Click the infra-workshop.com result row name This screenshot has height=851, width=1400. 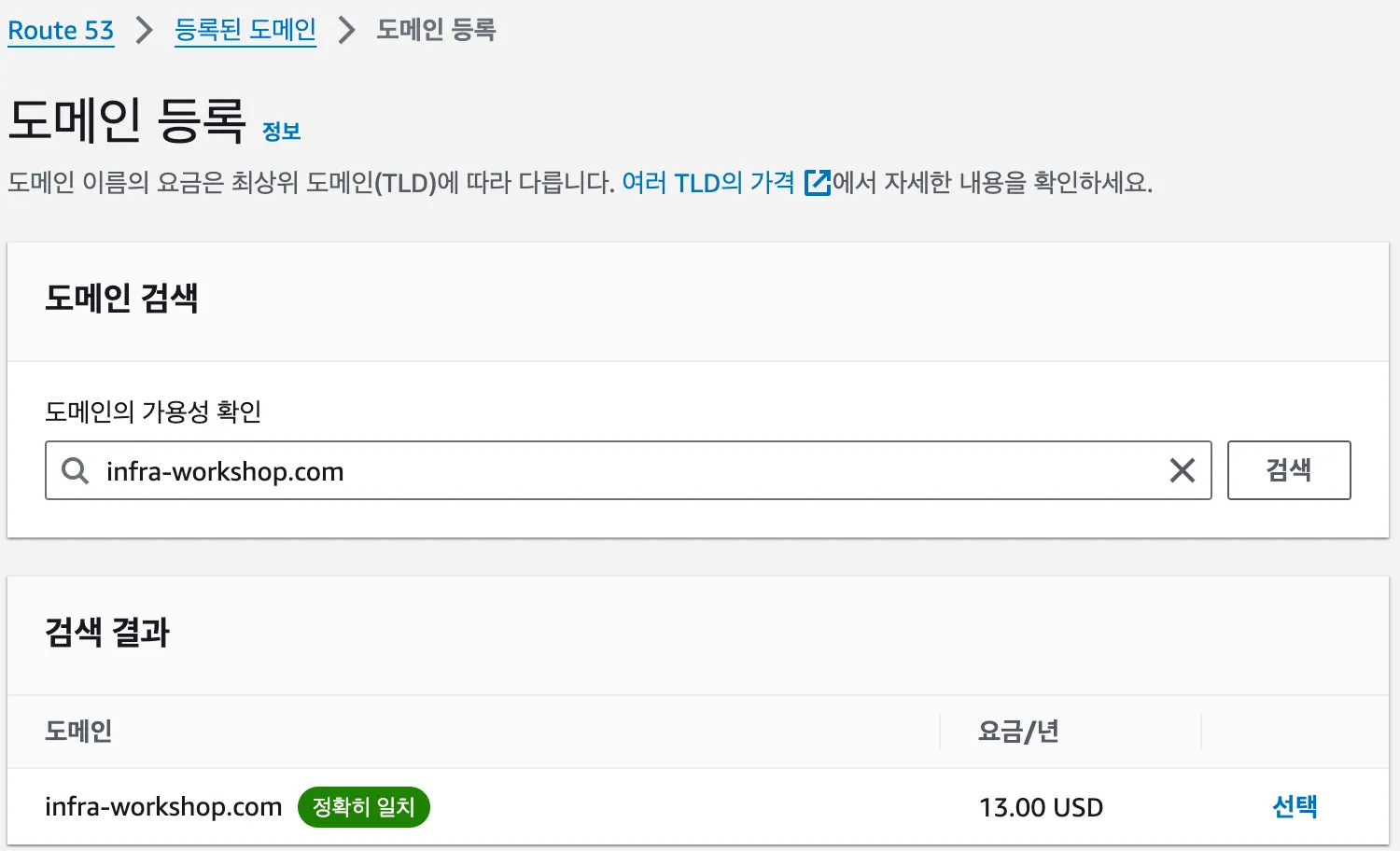[x=163, y=806]
